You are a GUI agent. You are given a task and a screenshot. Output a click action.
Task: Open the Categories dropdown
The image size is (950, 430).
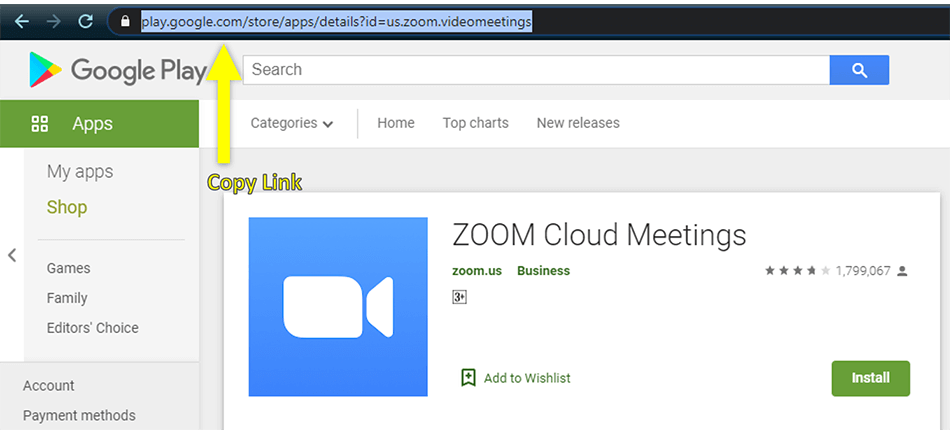(x=292, y=124)
